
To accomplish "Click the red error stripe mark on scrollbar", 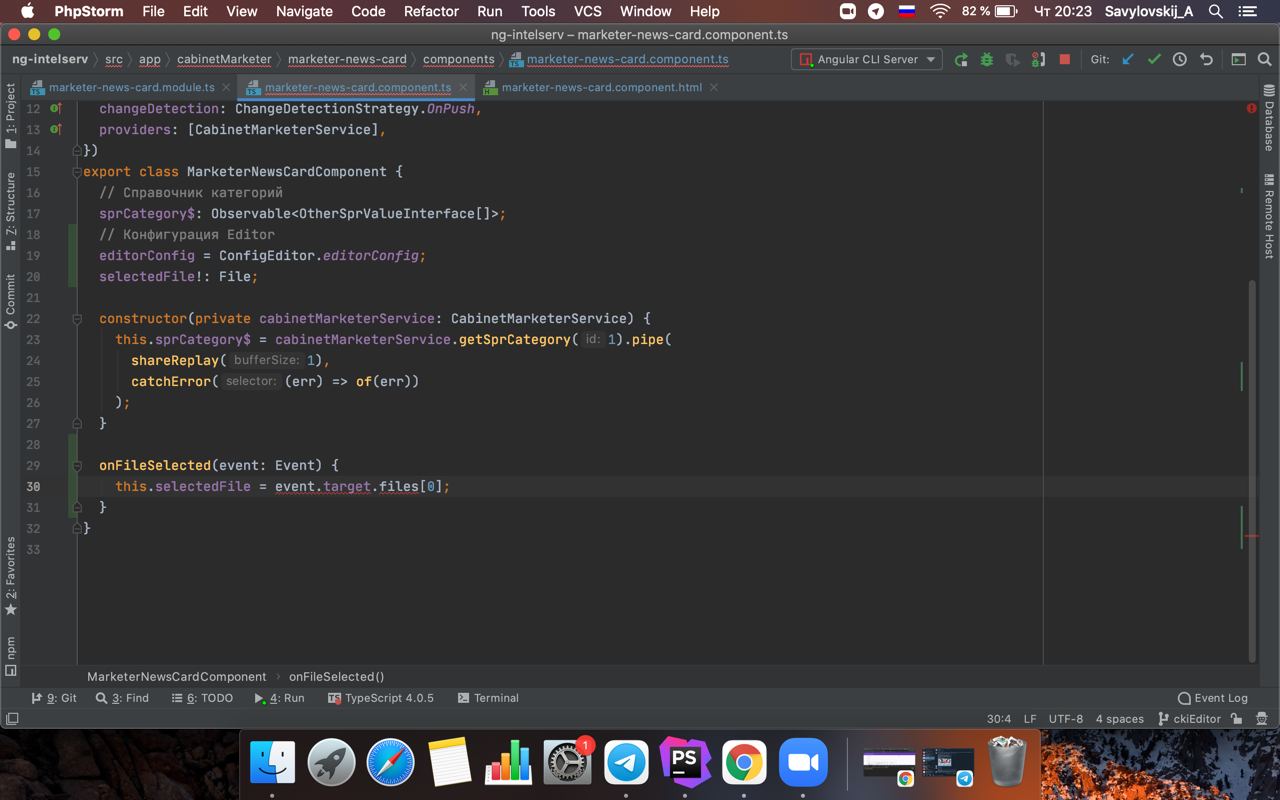I will point(1251,536).
